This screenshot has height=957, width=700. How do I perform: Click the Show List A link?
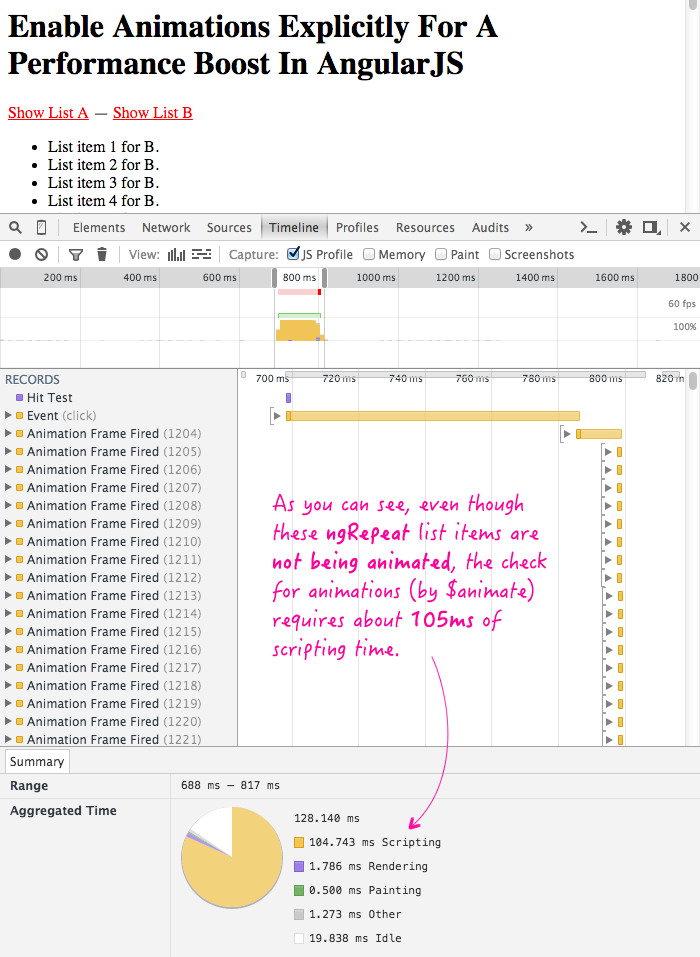click(48, 113)
